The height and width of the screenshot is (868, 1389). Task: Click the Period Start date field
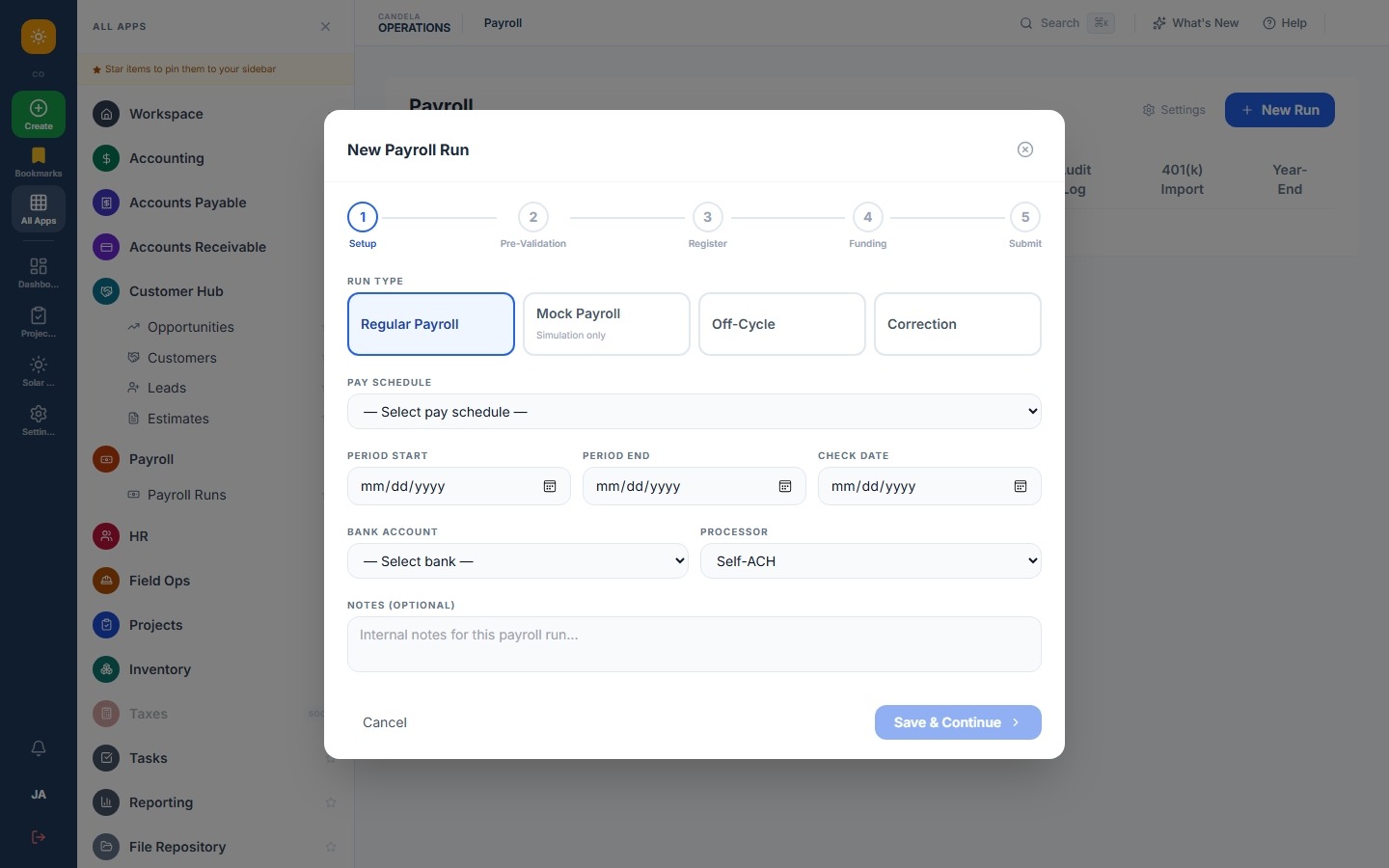[x=459, y=486]
